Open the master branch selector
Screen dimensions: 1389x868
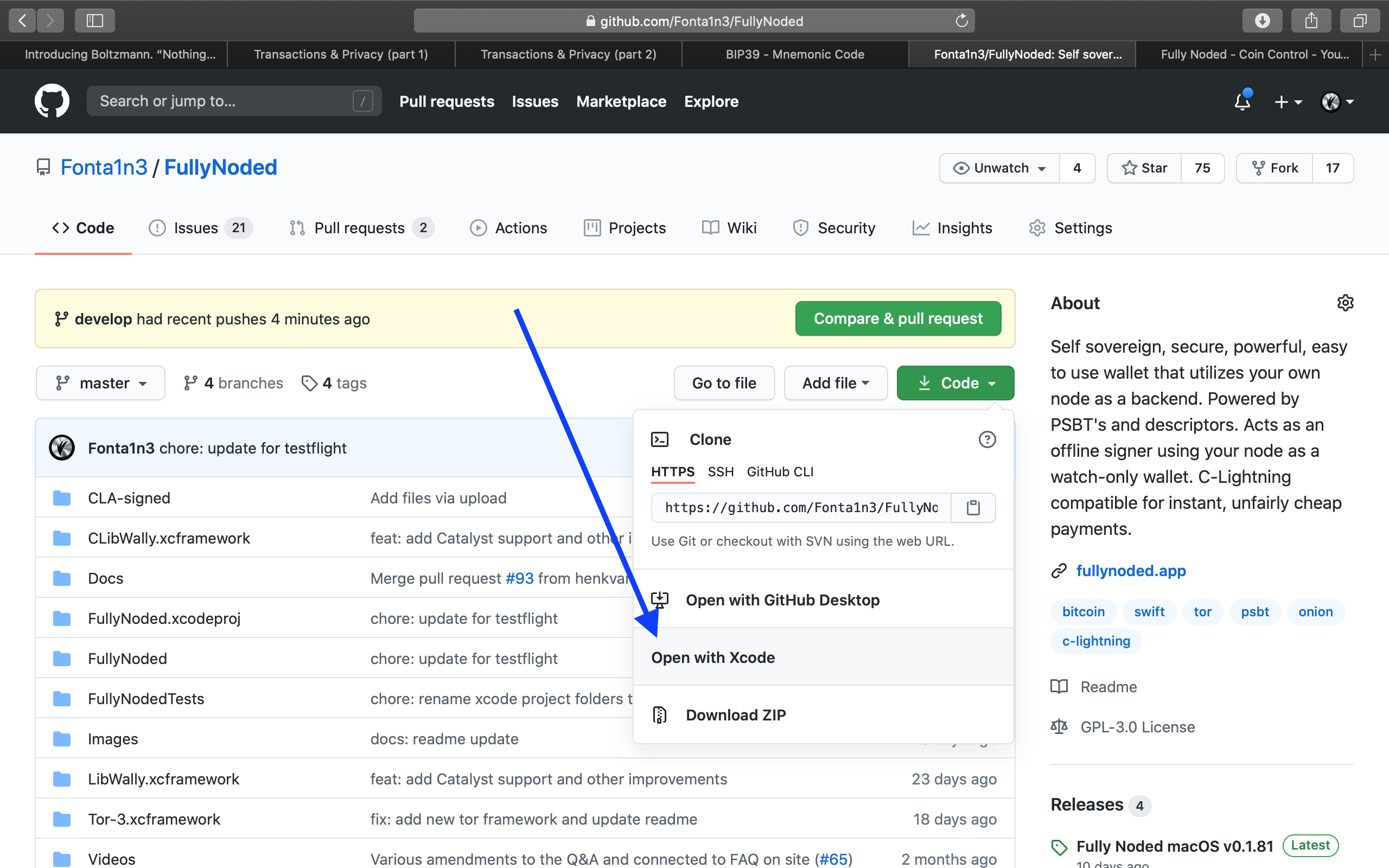click(100, 383)
